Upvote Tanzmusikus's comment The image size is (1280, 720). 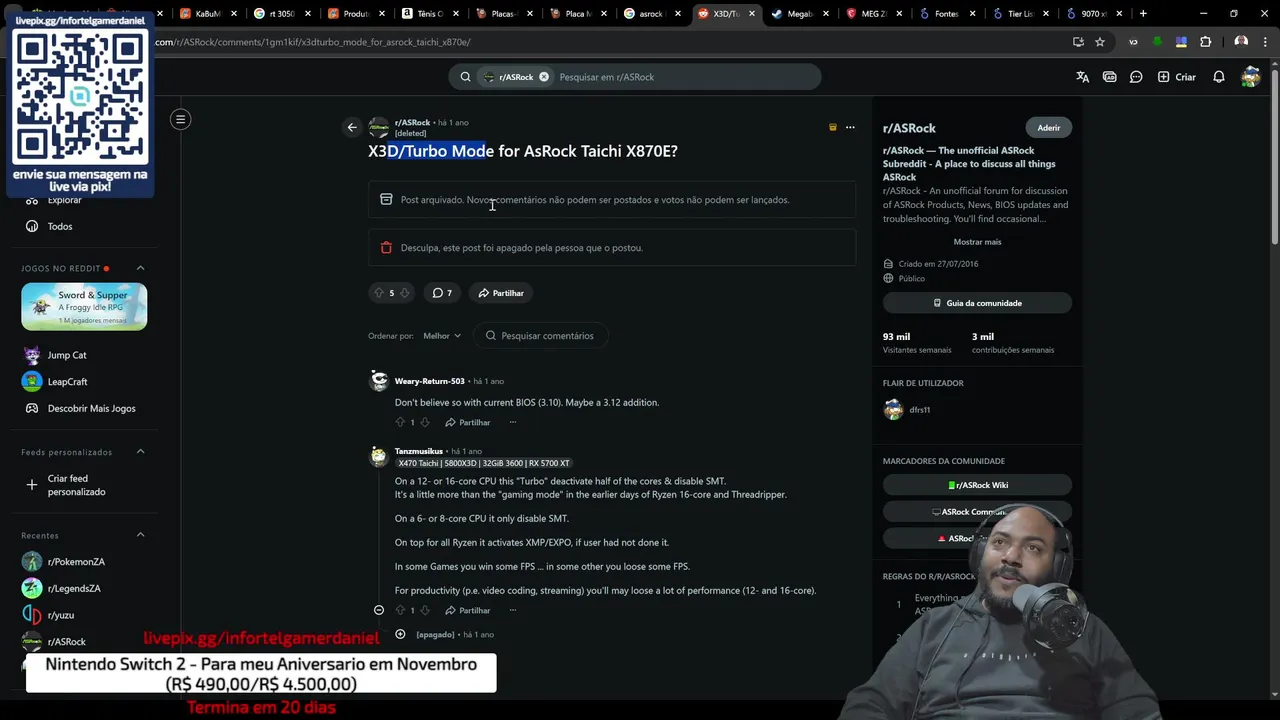pos(400,610)
